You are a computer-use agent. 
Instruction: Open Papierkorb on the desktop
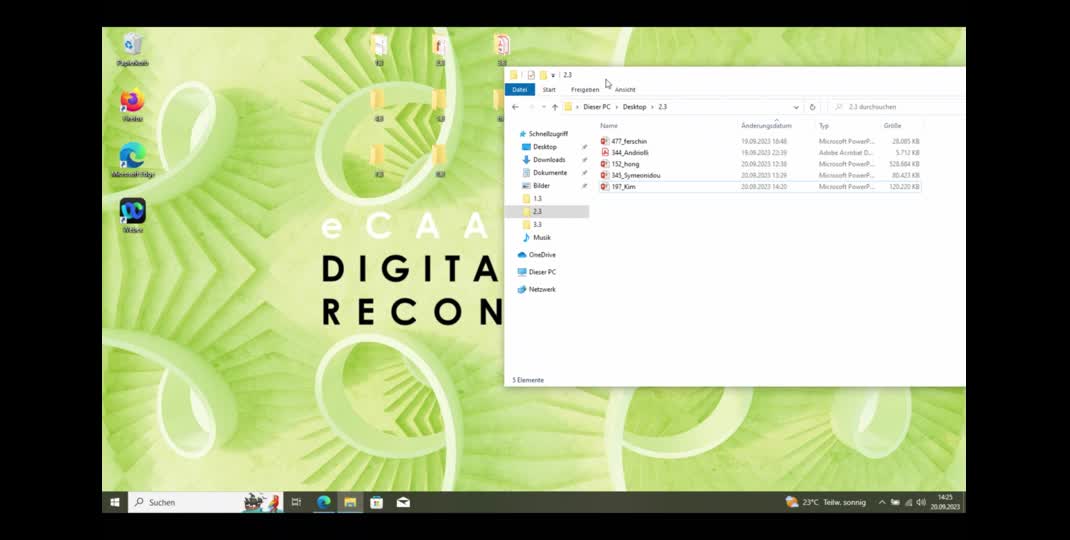click(x=132, y=50)
